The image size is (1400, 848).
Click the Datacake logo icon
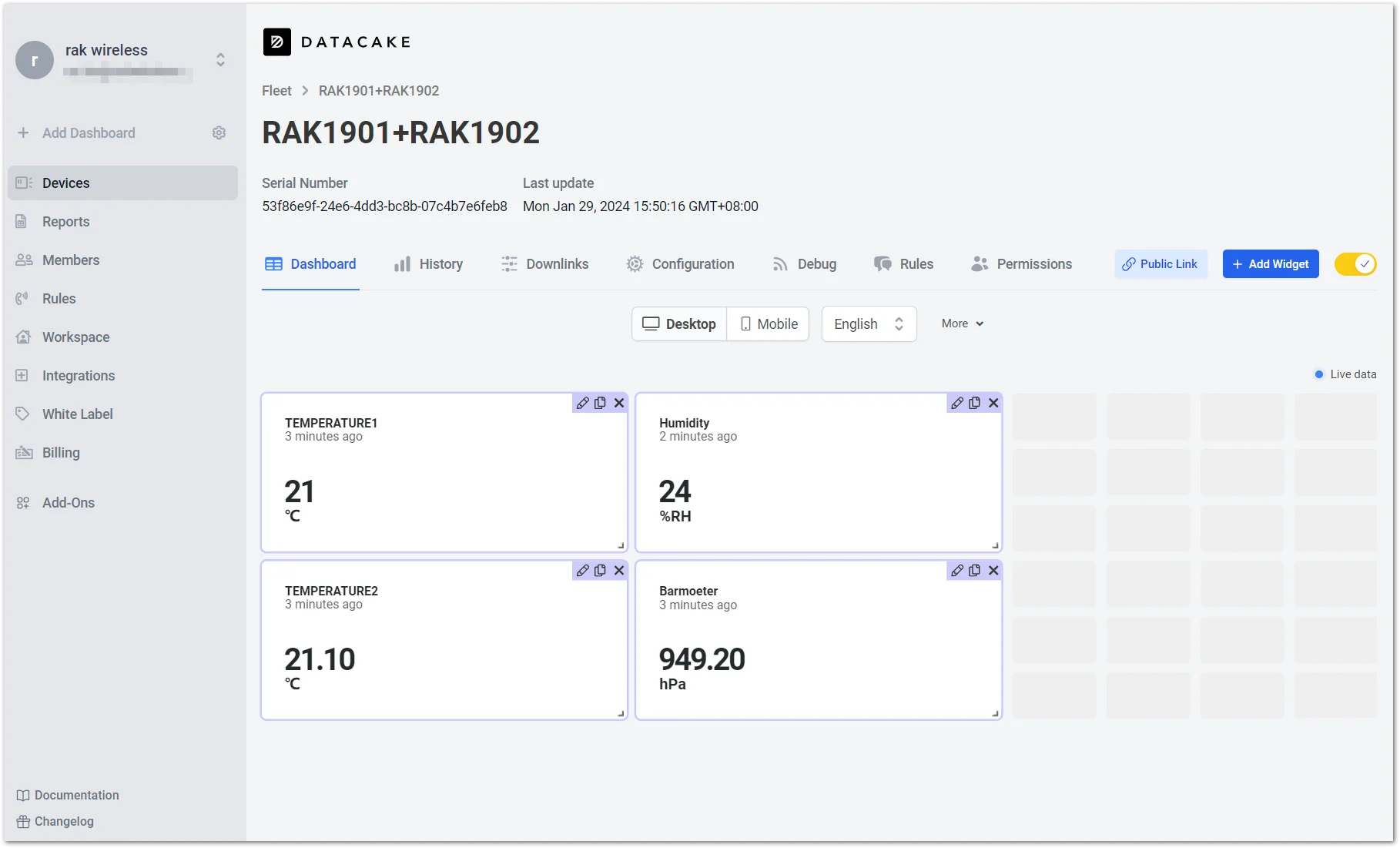tap(277, 42)
